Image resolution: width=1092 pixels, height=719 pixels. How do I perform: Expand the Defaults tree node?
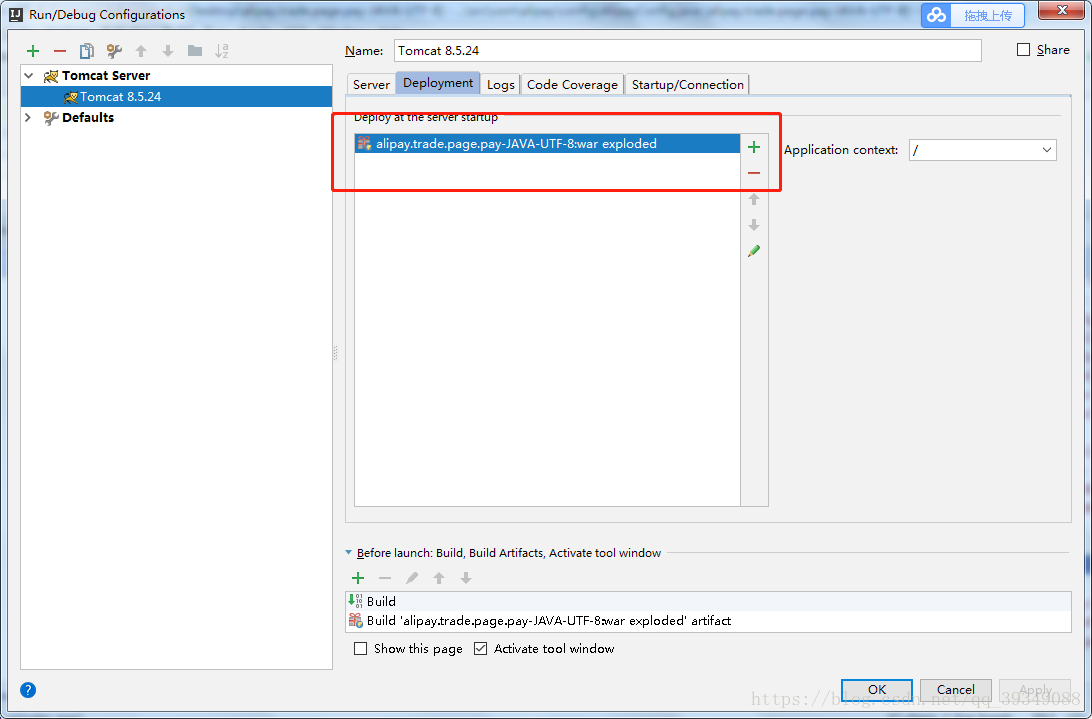pyautogui.click(x=29, y=117)
